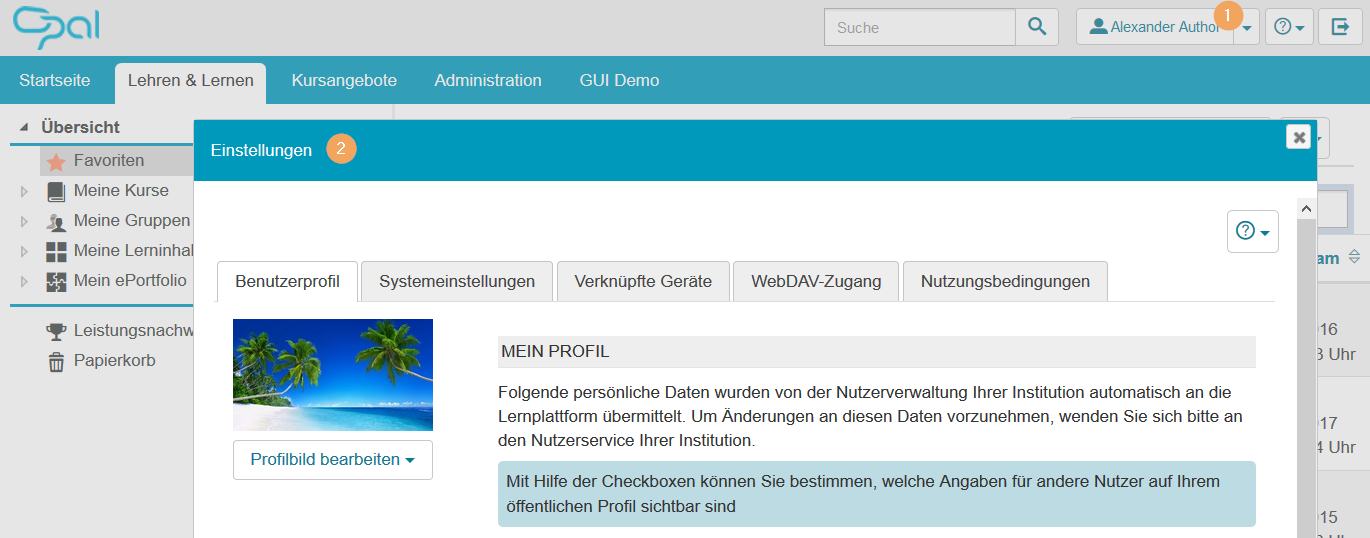1370x538 pixels.
Task: Open help dropdown inside Einstellungen dialog
Action: click(1252, 231)
